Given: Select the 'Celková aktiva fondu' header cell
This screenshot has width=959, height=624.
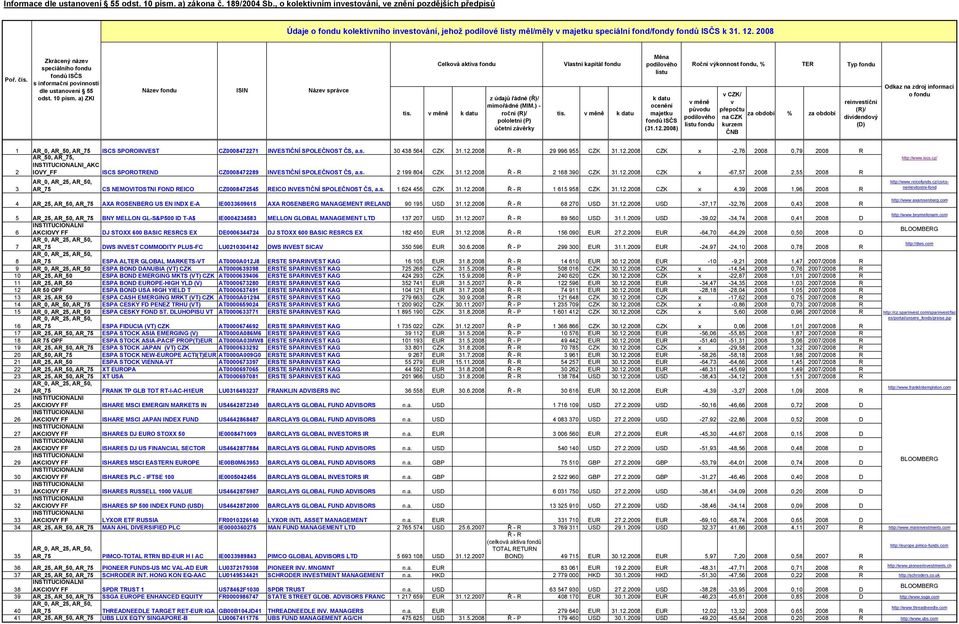Looking at the screenshot, I should [466, 64].
